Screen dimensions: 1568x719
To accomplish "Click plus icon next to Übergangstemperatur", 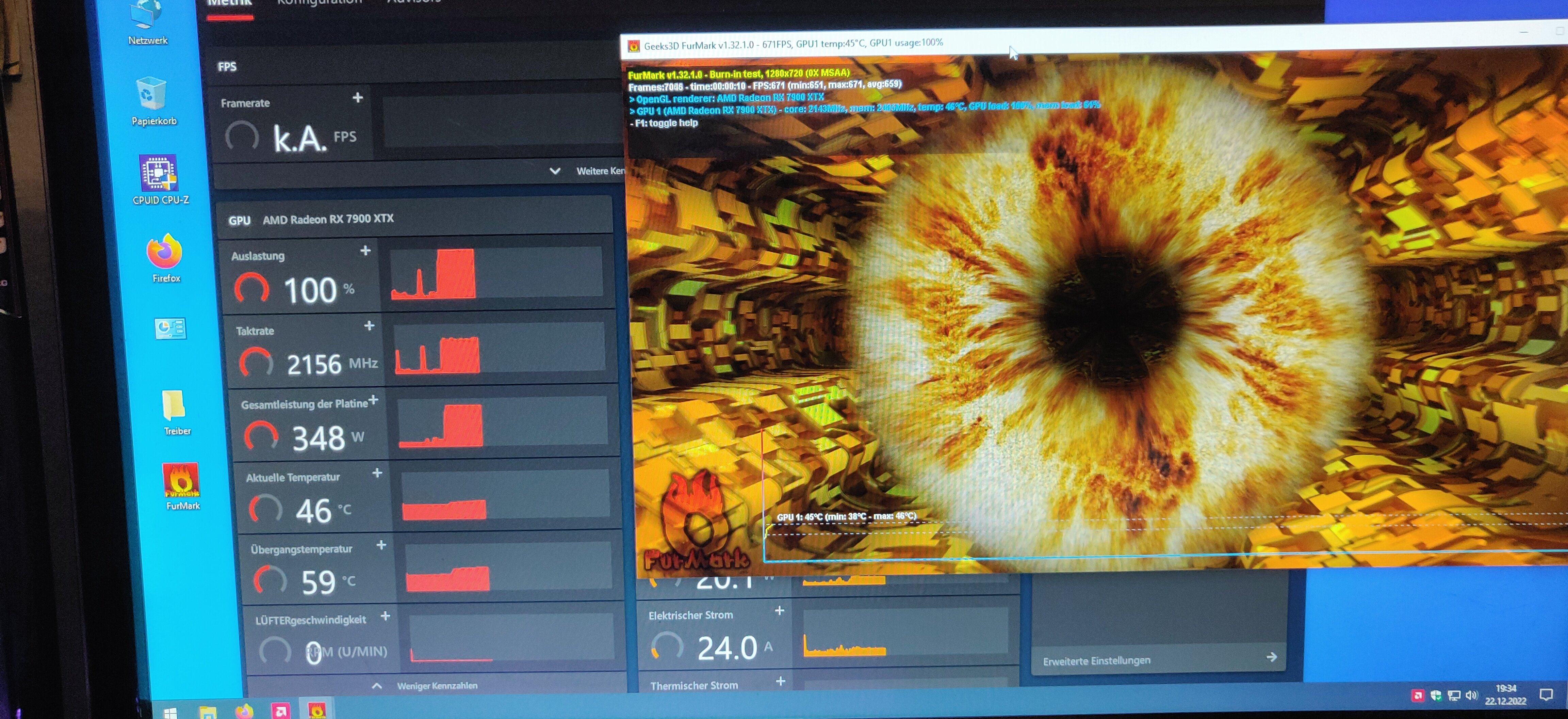I will pos(381,545).
